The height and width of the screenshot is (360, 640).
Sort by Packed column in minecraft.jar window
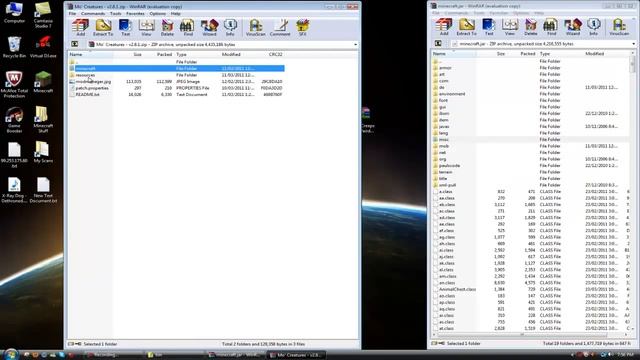[522, 53]
